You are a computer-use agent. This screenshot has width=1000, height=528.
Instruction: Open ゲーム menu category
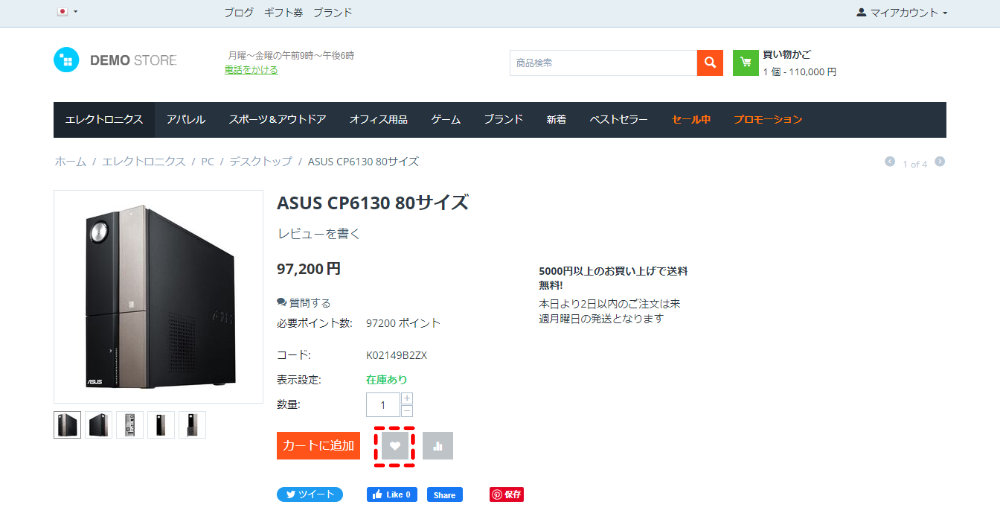coord(445,120)
